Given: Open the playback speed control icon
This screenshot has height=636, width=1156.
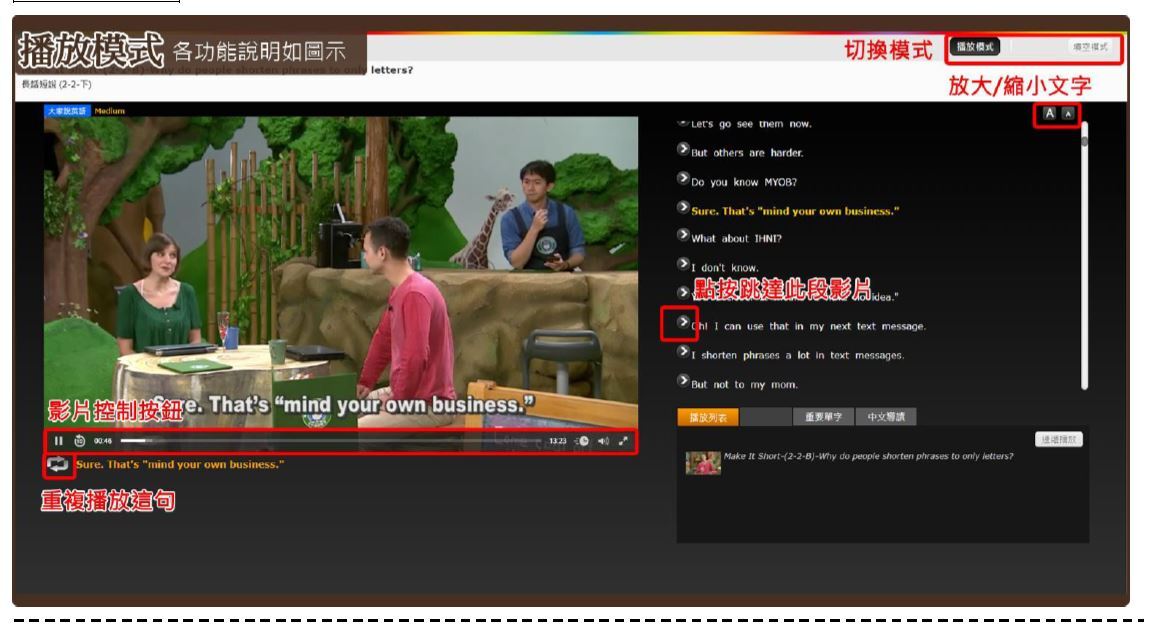Looking at the screenshot, I should click(x=582, y=441).
